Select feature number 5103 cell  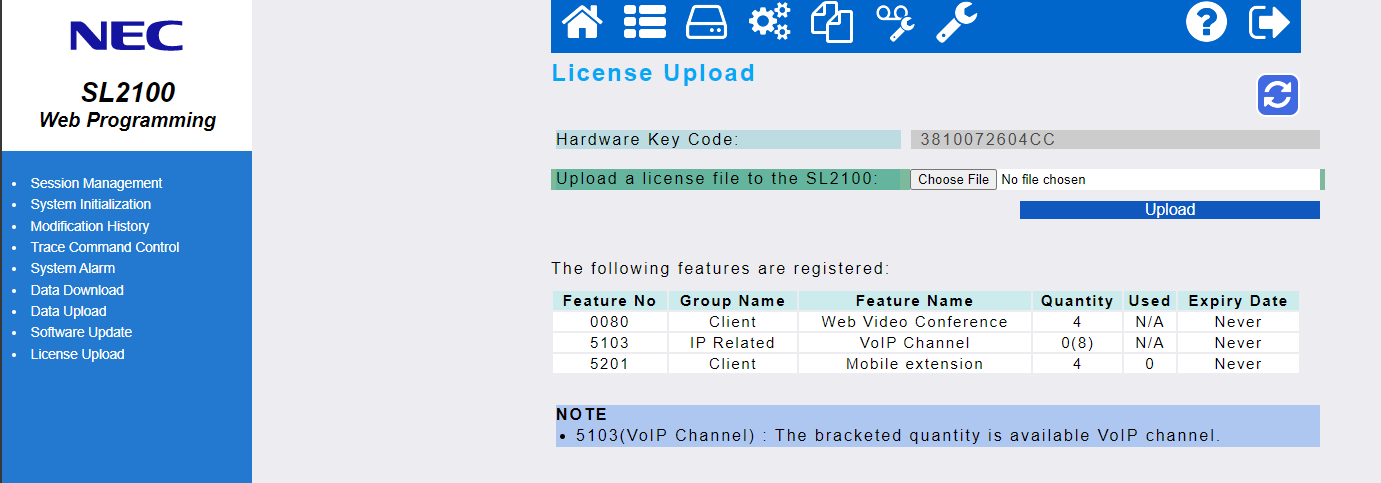(610, 343)
